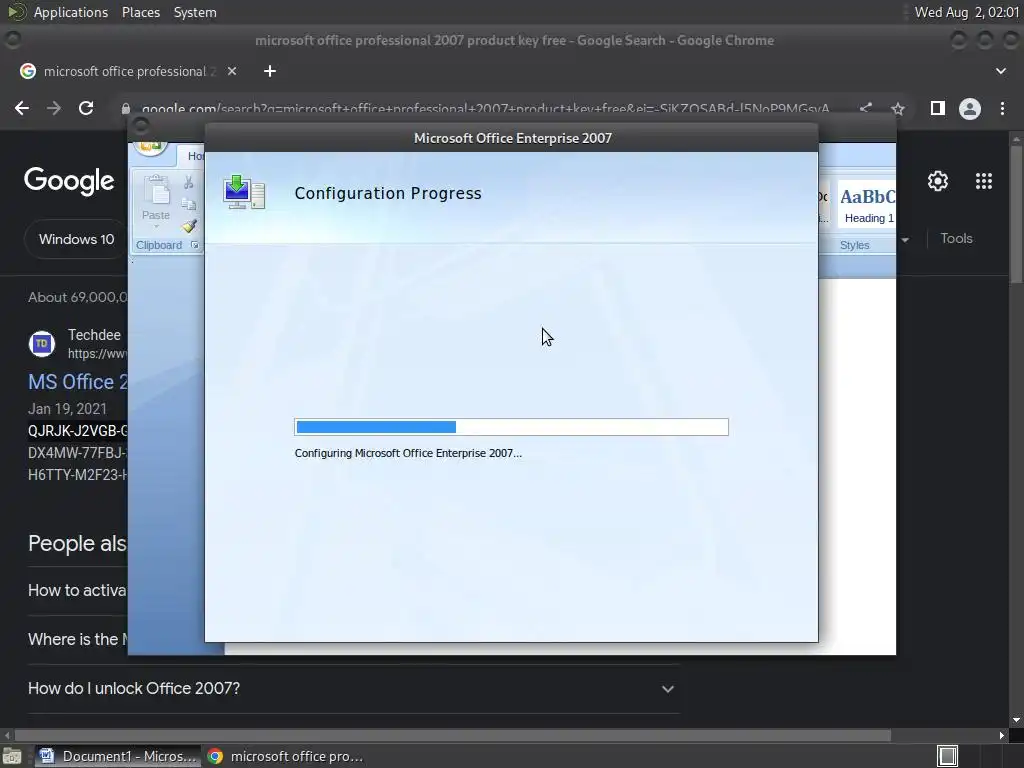
Task: Open Google quick settings gear
Action: pos(938,181)
